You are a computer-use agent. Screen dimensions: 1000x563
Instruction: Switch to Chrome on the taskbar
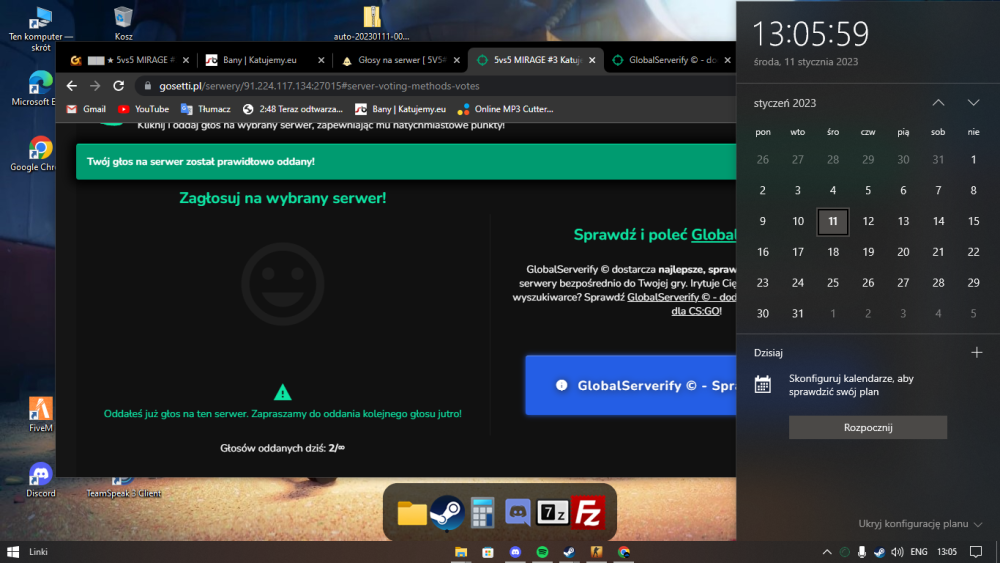coord(624,552)
